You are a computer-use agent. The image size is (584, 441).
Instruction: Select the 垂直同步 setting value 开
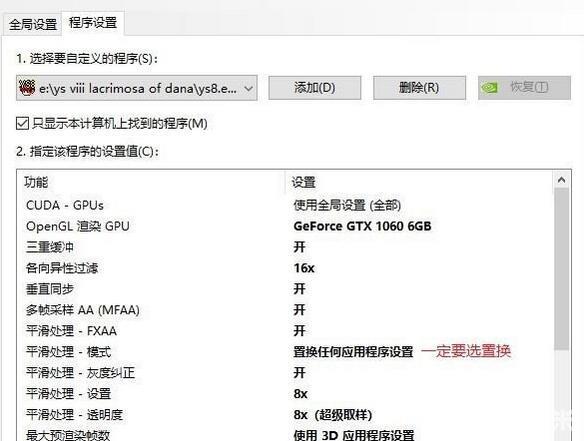(299, 289)
